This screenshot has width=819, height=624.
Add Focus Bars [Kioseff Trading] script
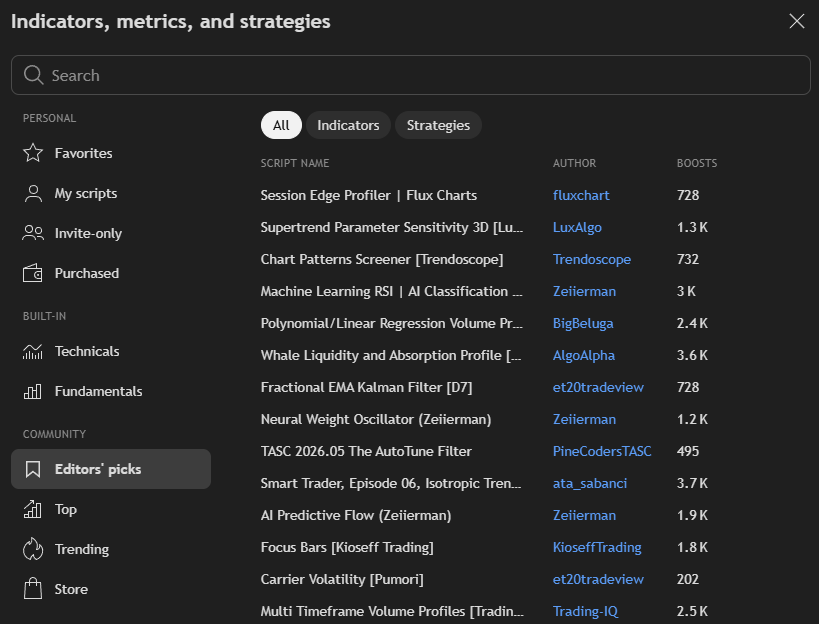pyautogui.click(x=347, y=547)
